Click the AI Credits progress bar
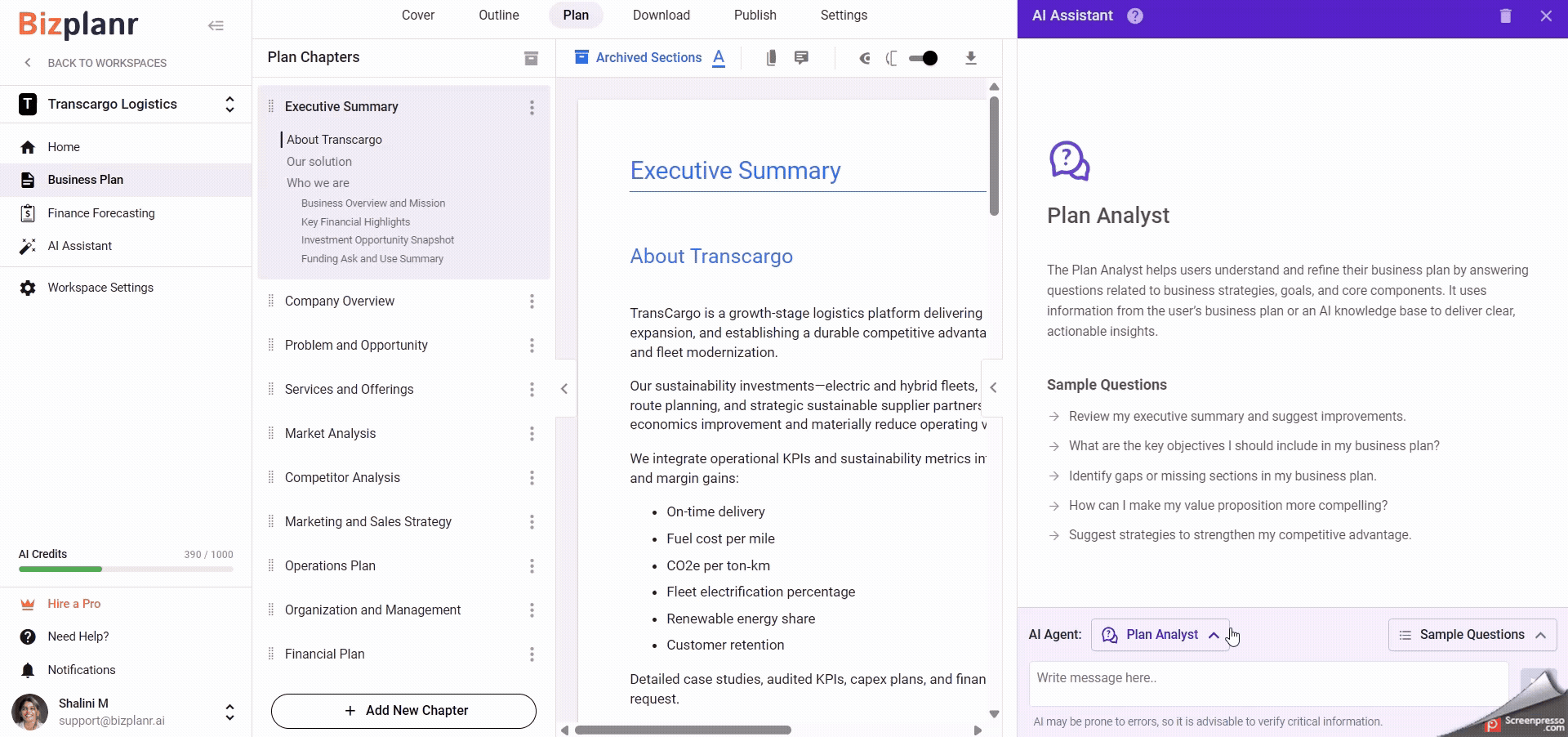The image size is (1568, 737). pyautogui.click(x=126, y=569)
